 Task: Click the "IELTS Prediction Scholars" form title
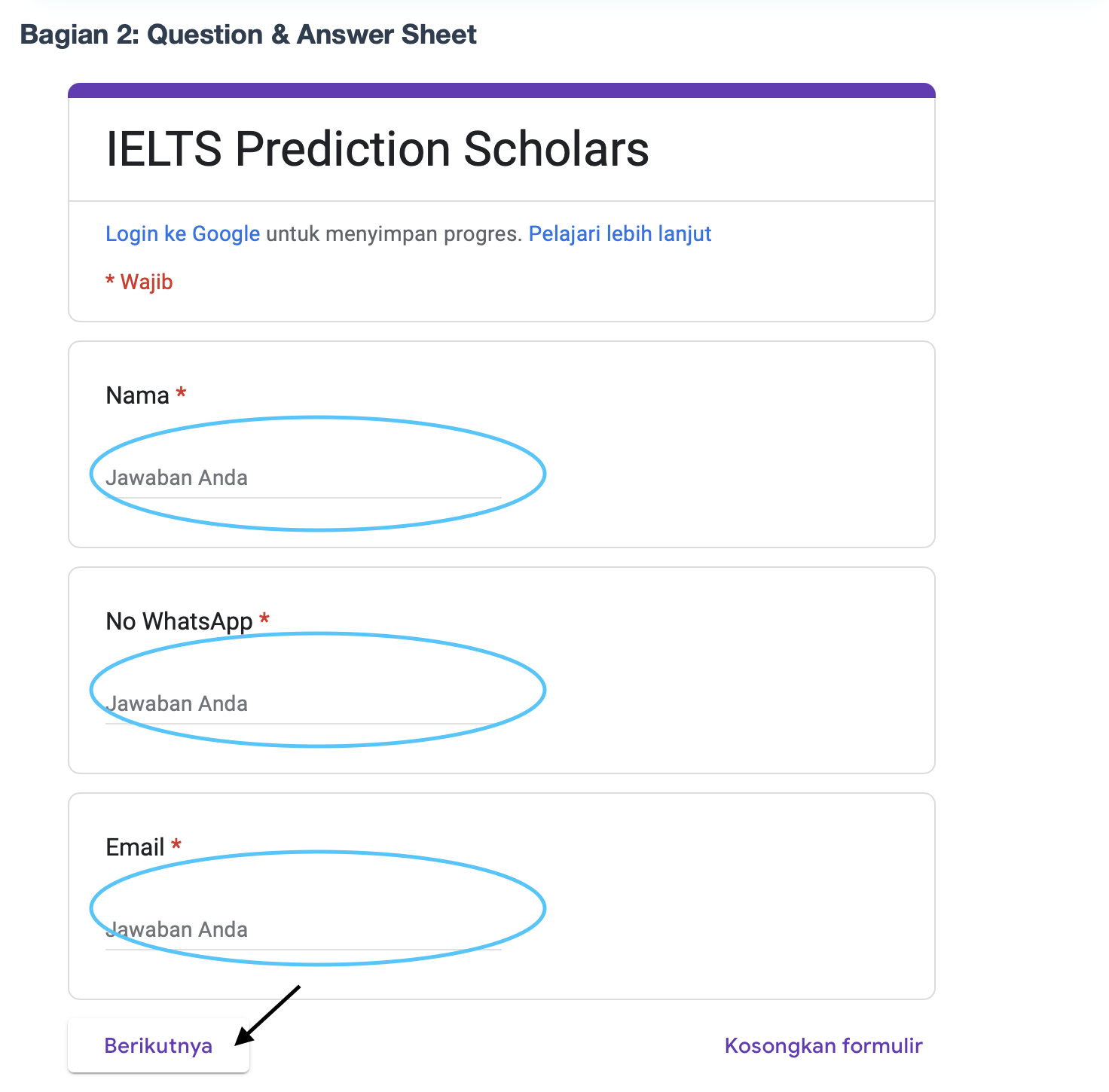377,148
